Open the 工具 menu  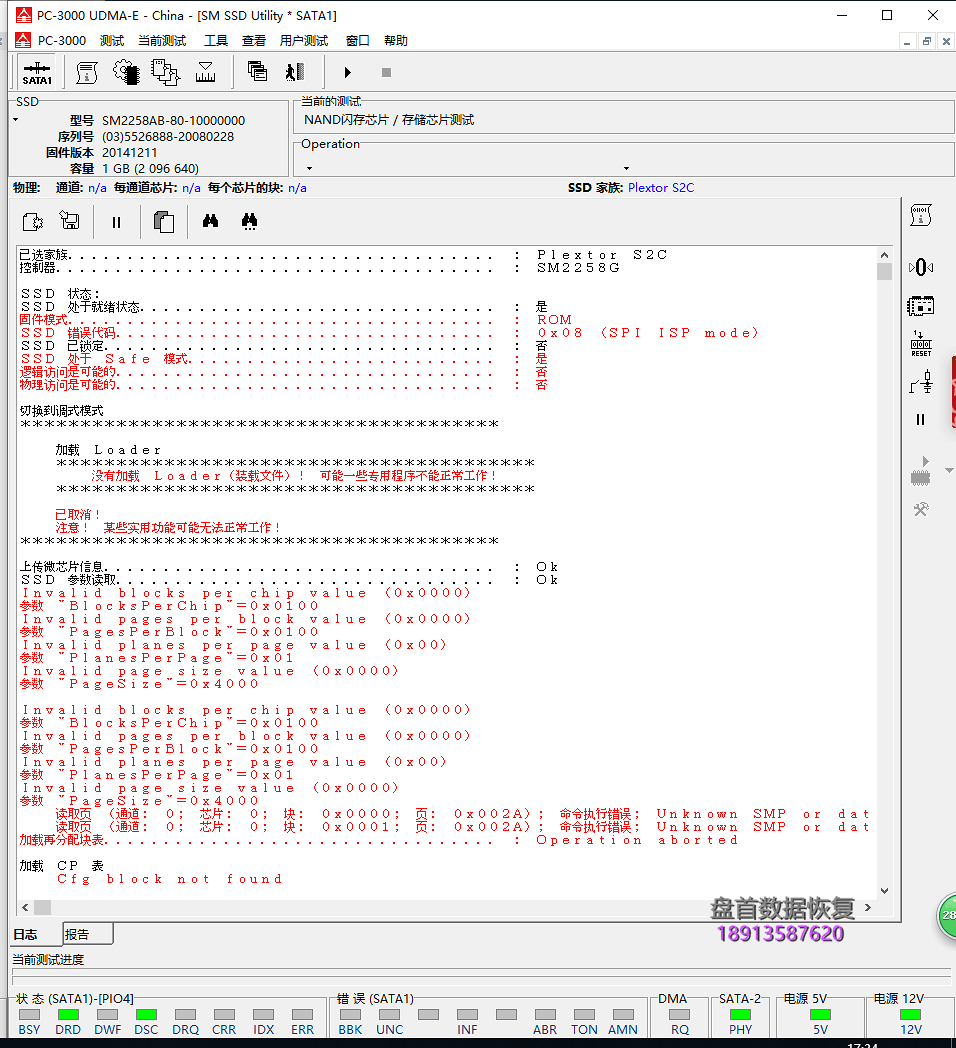click(215, 41)
